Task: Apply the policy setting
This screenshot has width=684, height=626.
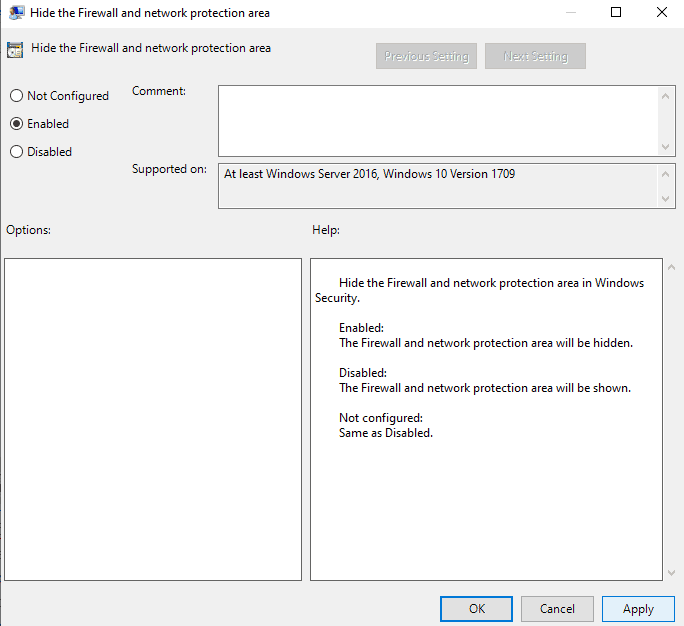Action: pyautogui.click(x=638, y=609)
